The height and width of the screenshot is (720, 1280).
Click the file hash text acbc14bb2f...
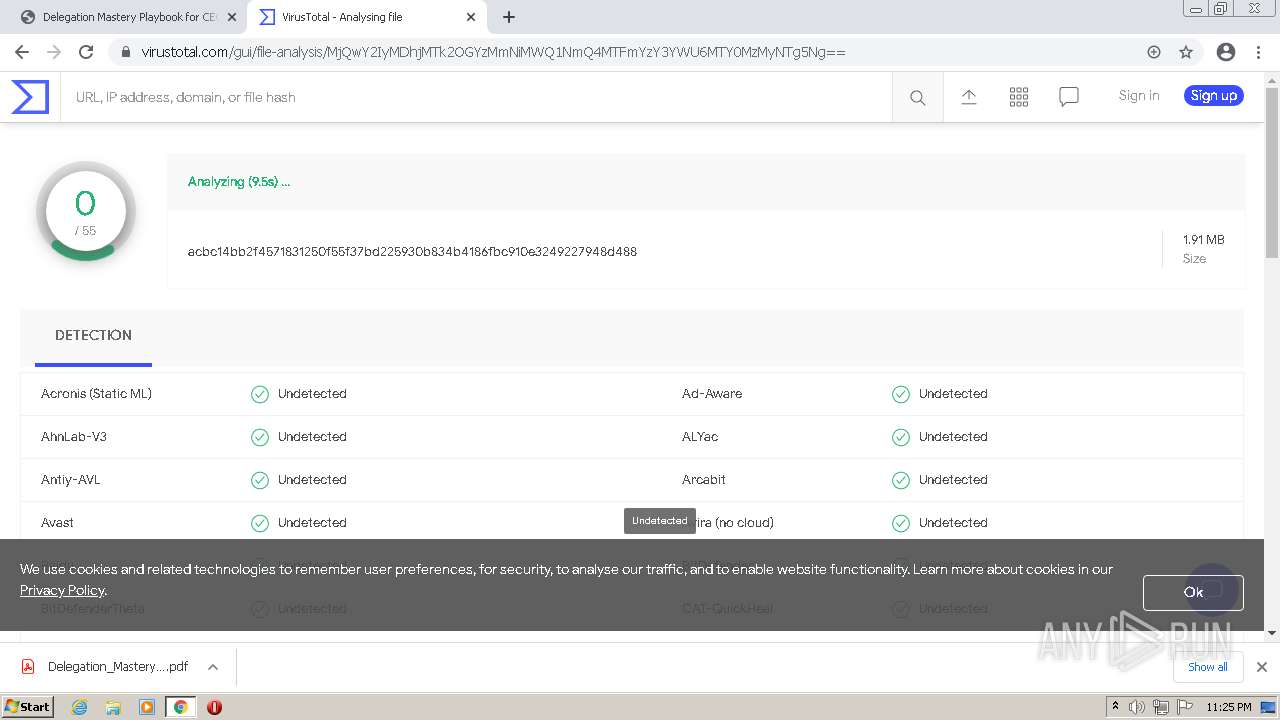pos(412,252)
